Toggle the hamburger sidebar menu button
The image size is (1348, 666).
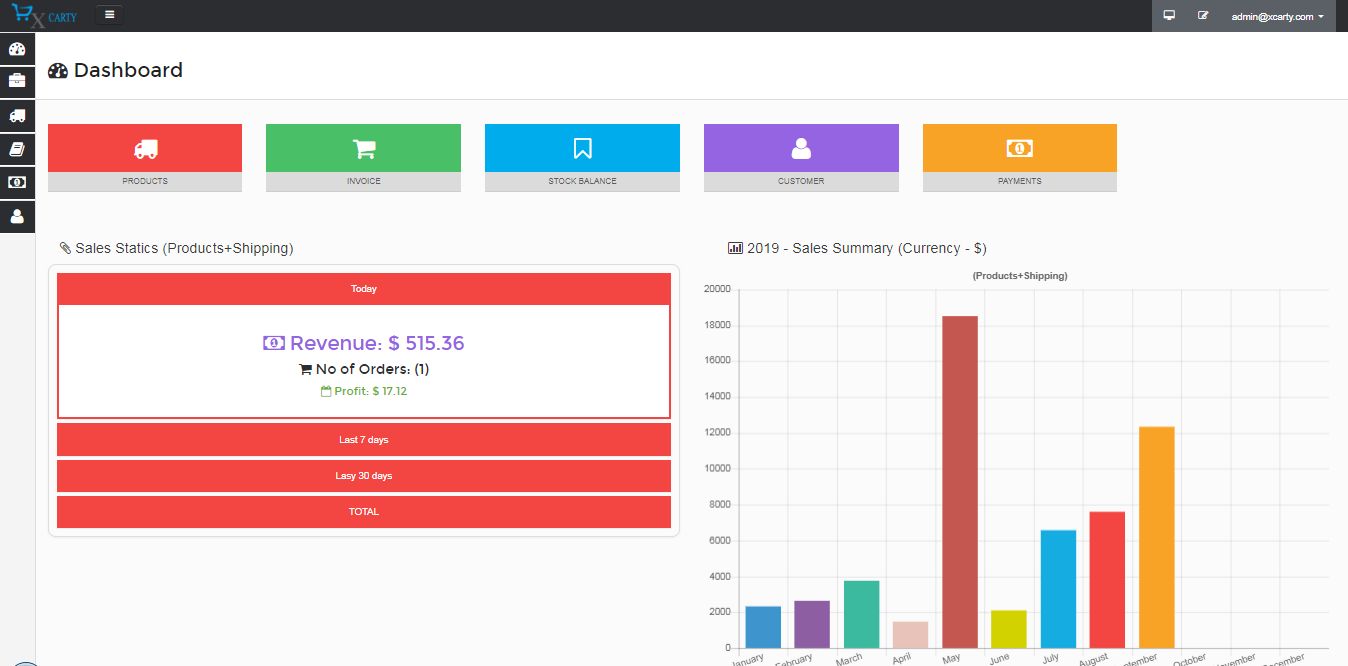[110, 15]
